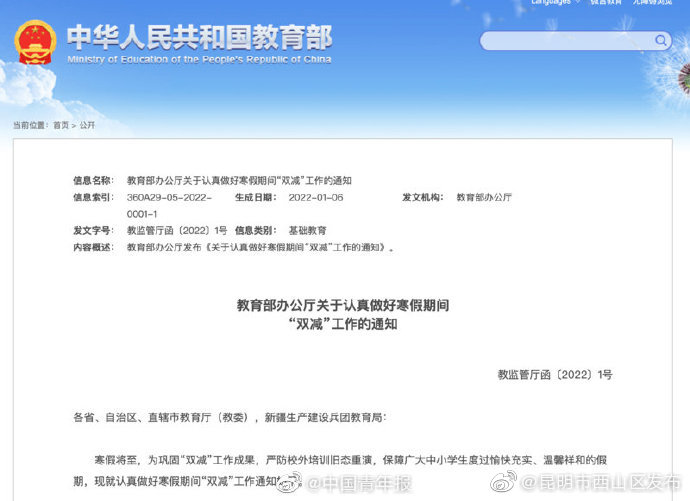This screenshot has height=501, width=690.
Task: Click the 当前位置 breadcrumb label
Action: click(x=30, y=125)
